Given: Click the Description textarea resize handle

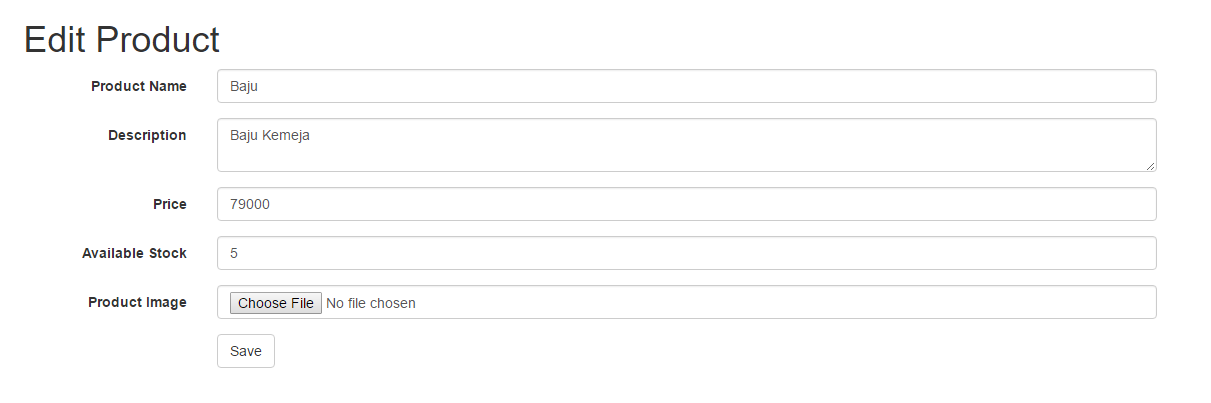Looking at the screenshot, I should click(x=1151, y=166).
